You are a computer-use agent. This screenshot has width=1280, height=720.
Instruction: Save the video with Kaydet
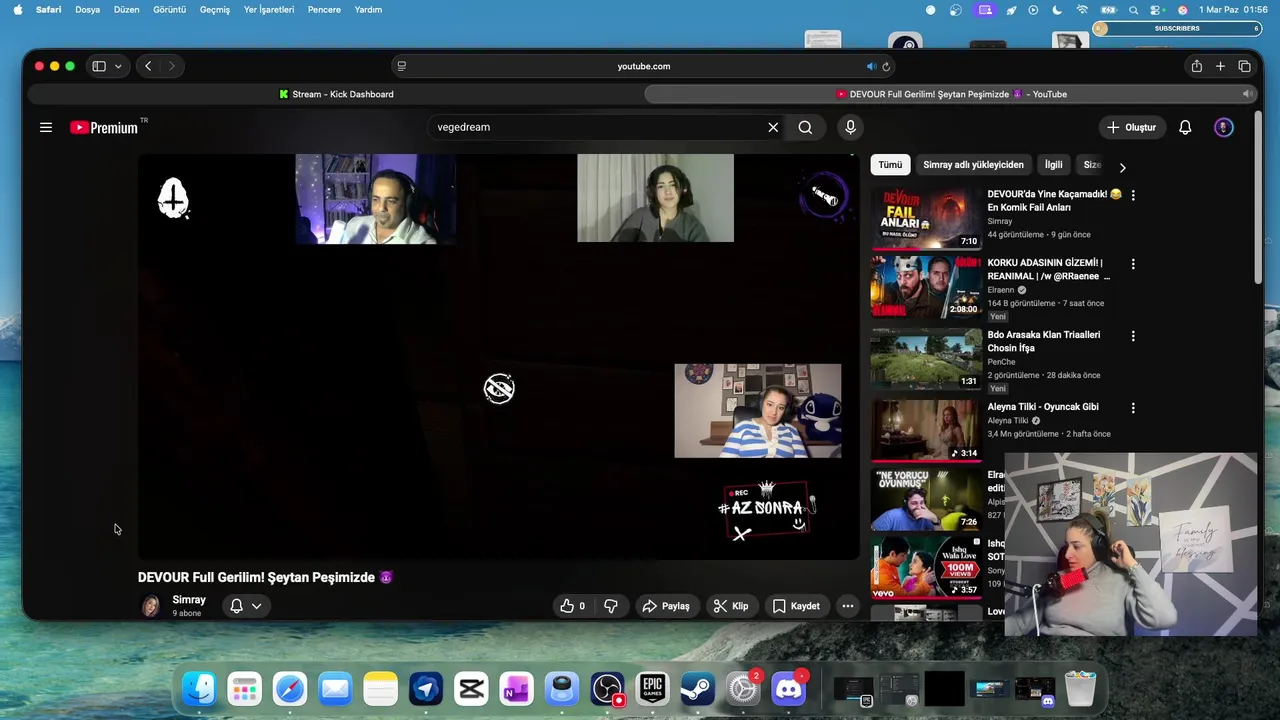click(796, 606)
